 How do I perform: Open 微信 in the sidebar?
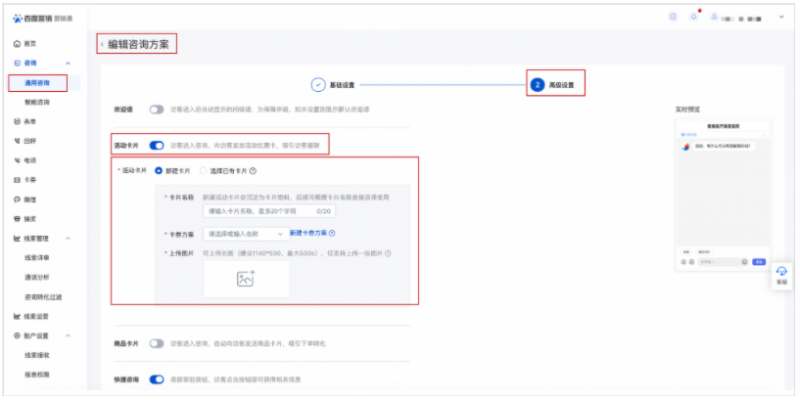click(30, 199)
